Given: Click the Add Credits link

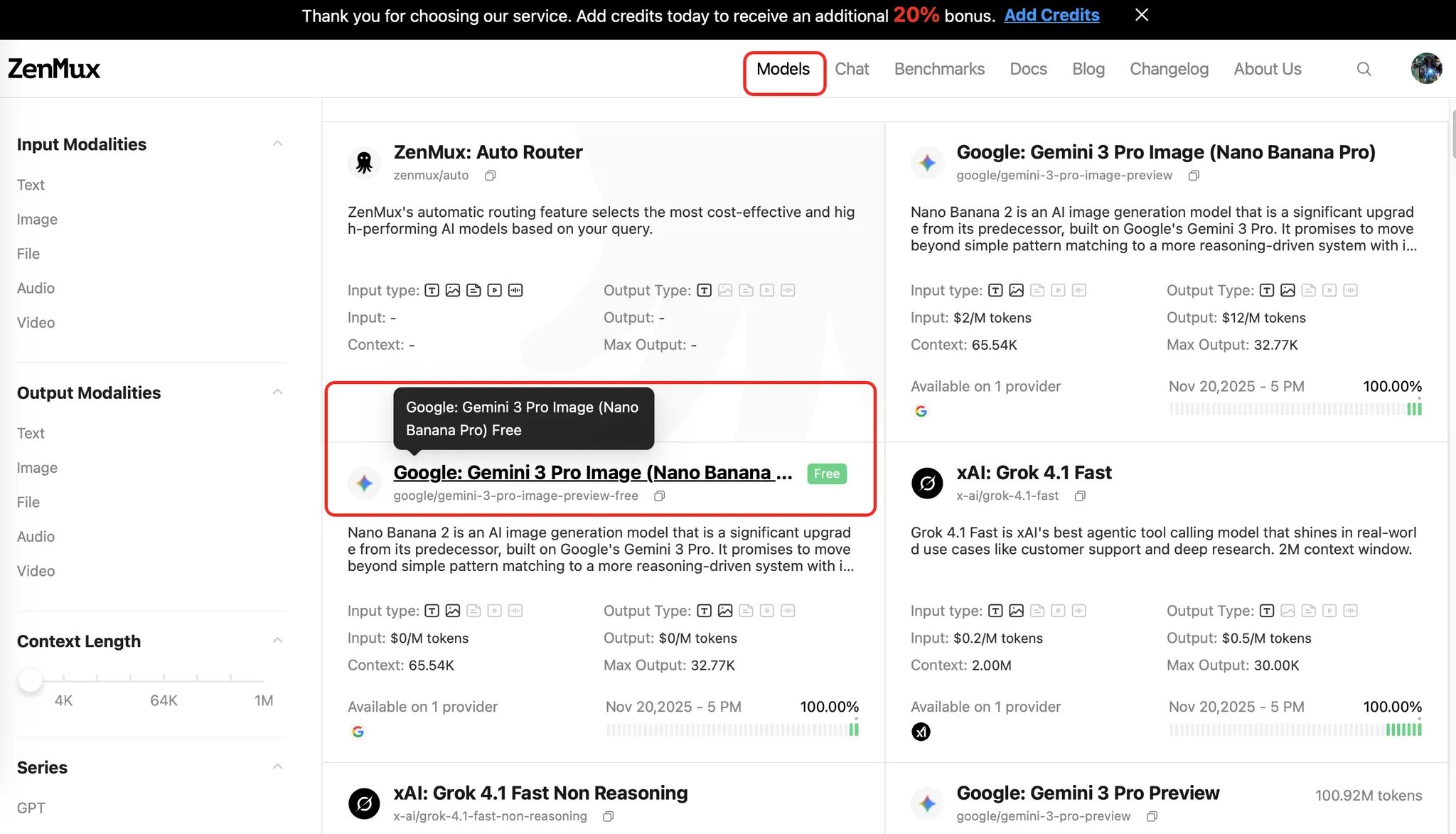Looking at the screenshot, I should [x=1051, y=16].
